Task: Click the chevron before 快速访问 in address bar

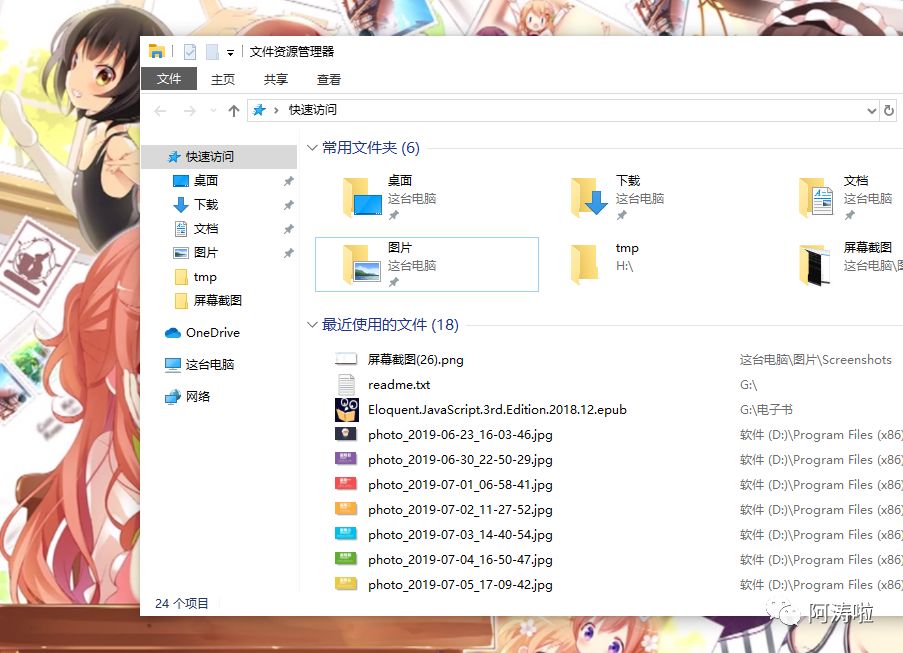Action: pos(276,110)
